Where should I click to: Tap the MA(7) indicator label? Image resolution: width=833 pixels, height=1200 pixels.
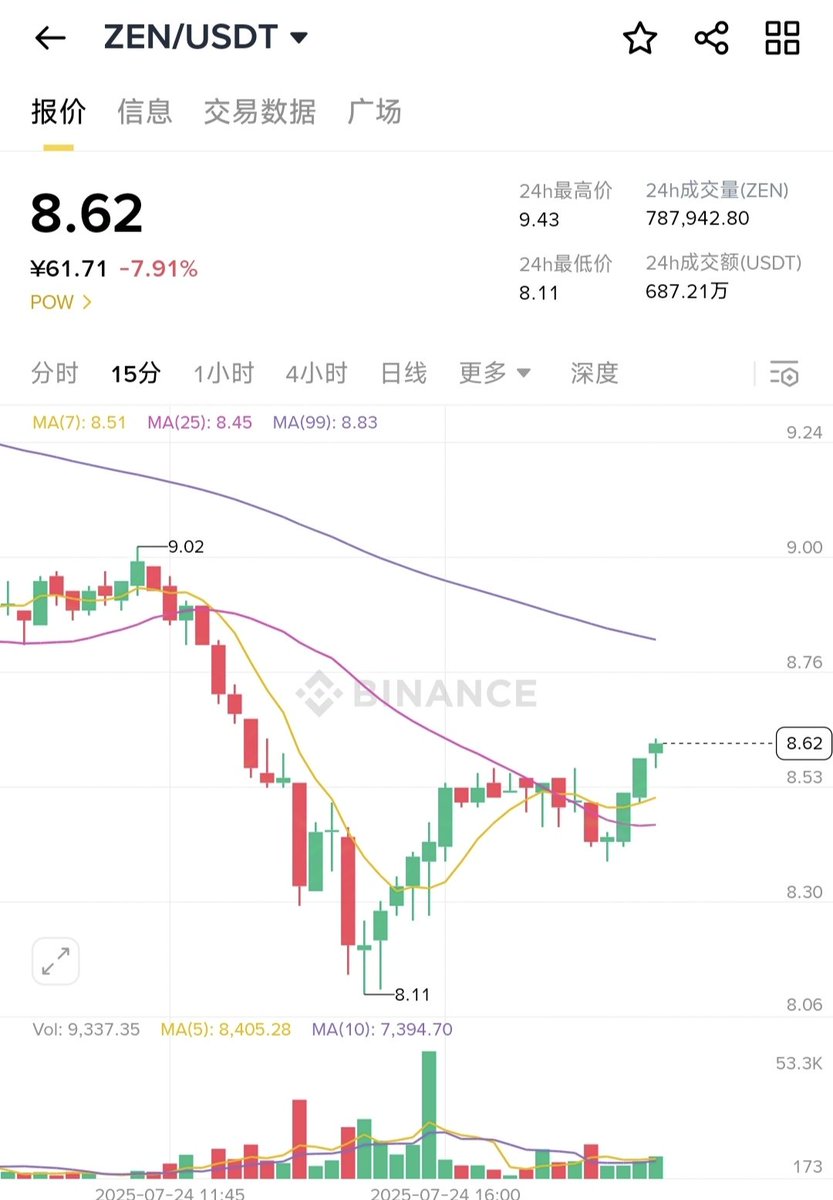pos(79,422)
